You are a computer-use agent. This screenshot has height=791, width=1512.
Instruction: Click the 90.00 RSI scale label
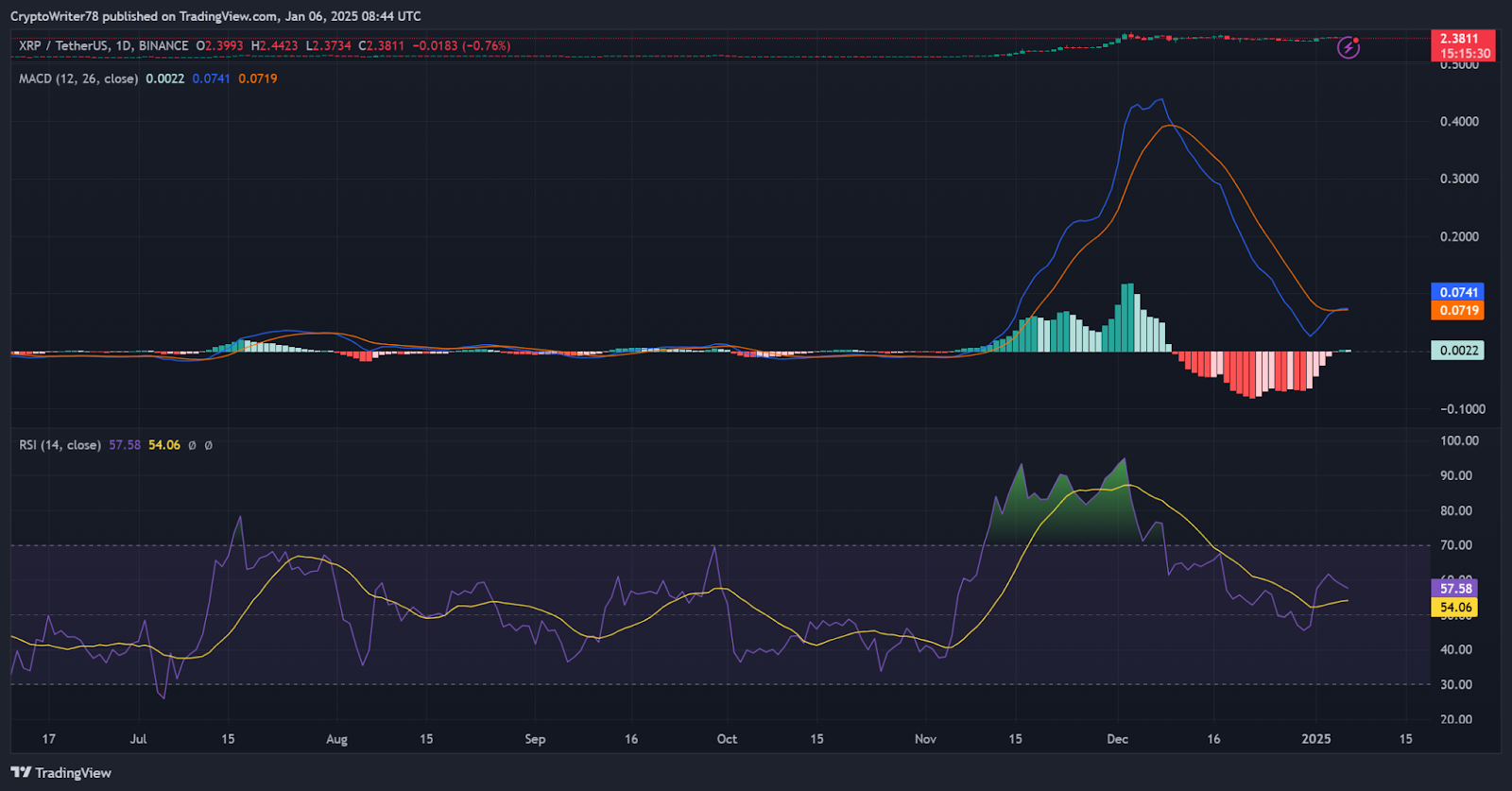1456,475
